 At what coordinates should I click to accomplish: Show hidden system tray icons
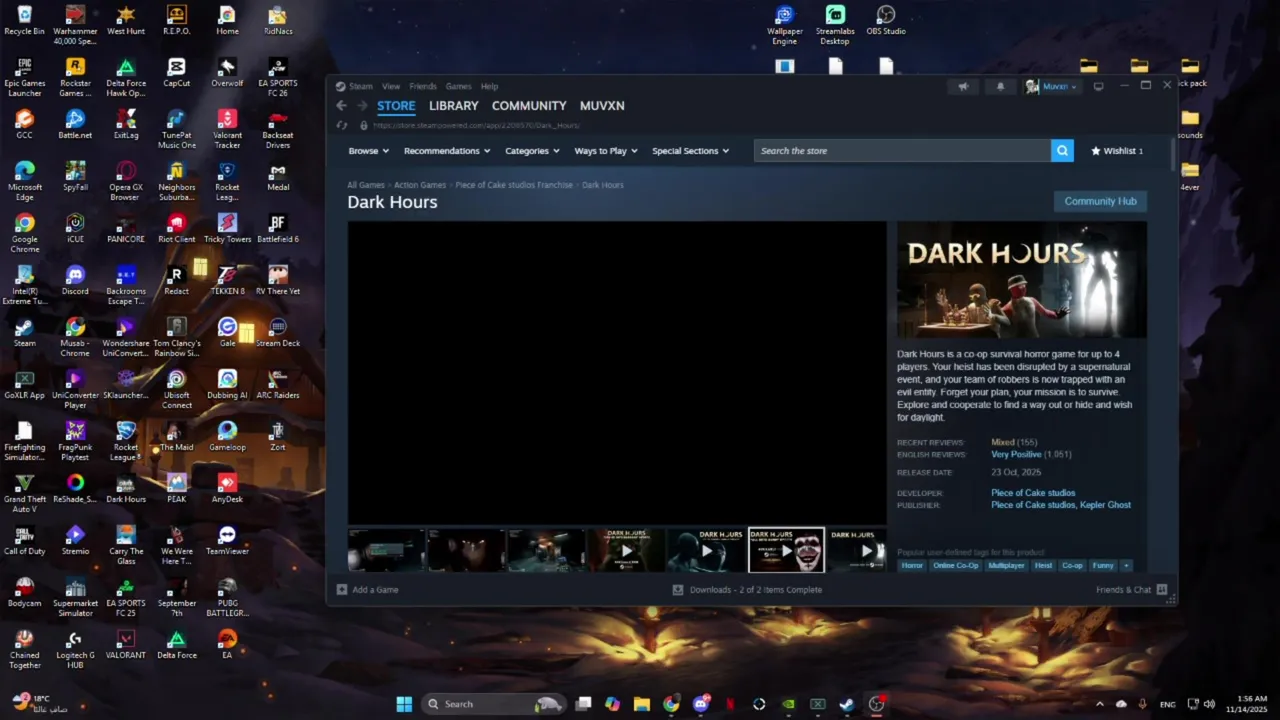click(1099, 704)
